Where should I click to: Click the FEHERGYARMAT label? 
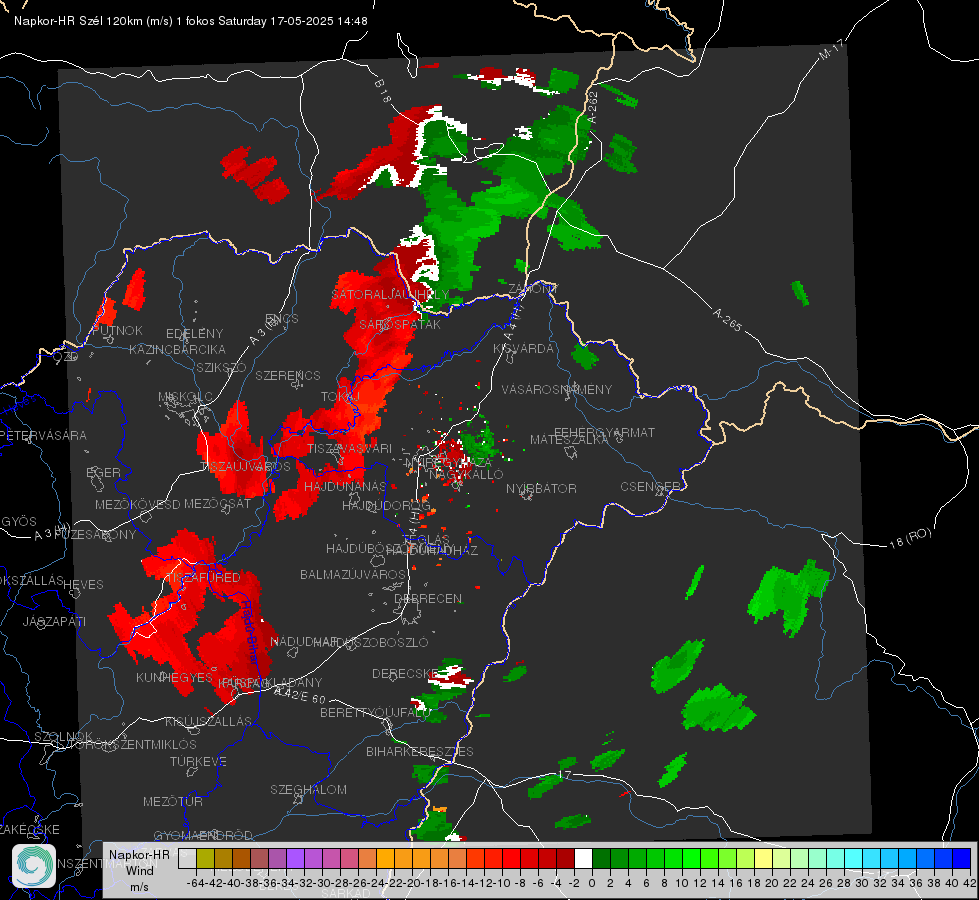[604, 432]
